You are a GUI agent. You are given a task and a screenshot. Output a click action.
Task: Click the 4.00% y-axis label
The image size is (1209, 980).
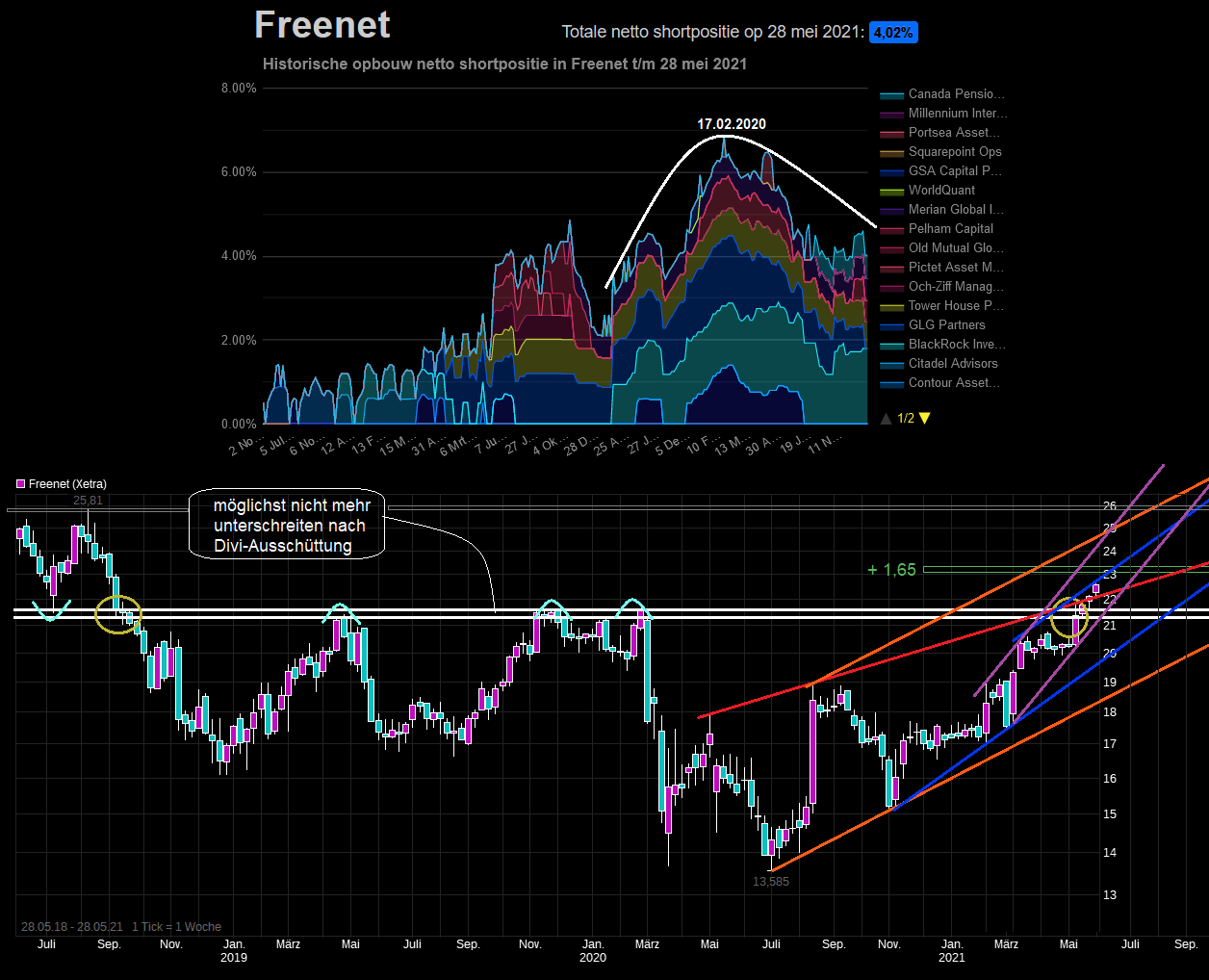click(x=239, y=256)
